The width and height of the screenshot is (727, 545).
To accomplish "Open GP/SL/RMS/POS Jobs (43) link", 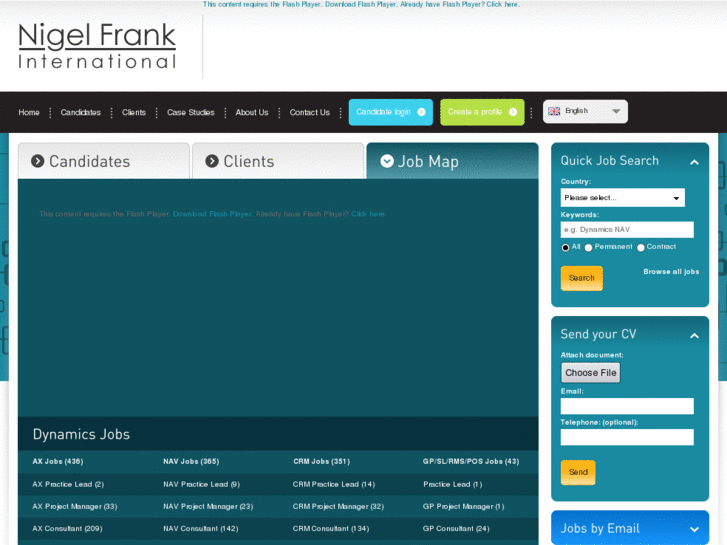I will [471, 462].
